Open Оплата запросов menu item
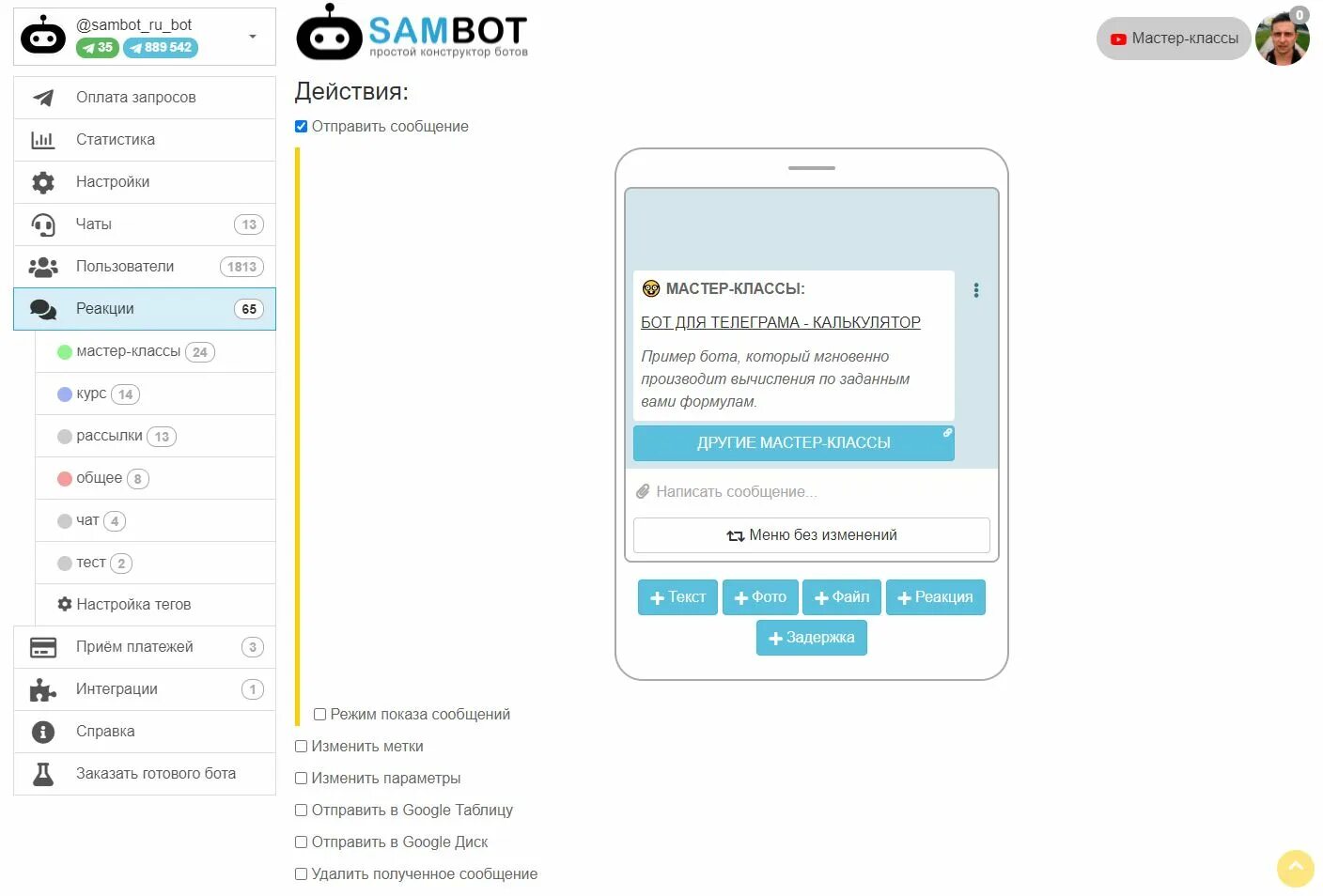The image size is (1323, 896). (x=145, y=98)
